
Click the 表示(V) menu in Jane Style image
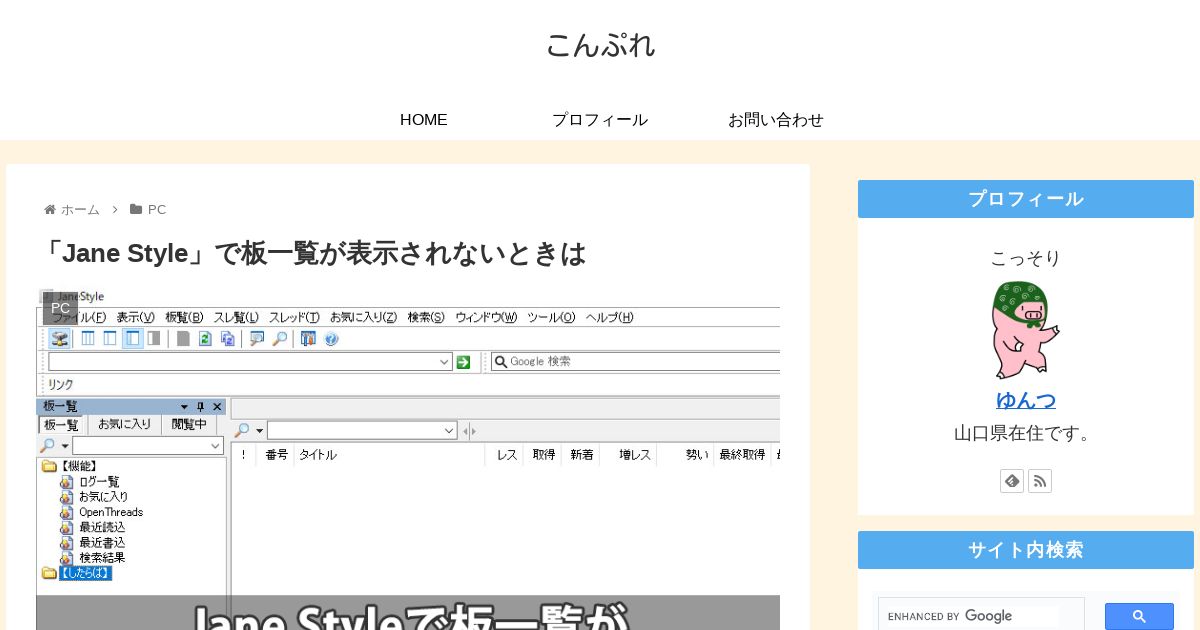point(135,317)
